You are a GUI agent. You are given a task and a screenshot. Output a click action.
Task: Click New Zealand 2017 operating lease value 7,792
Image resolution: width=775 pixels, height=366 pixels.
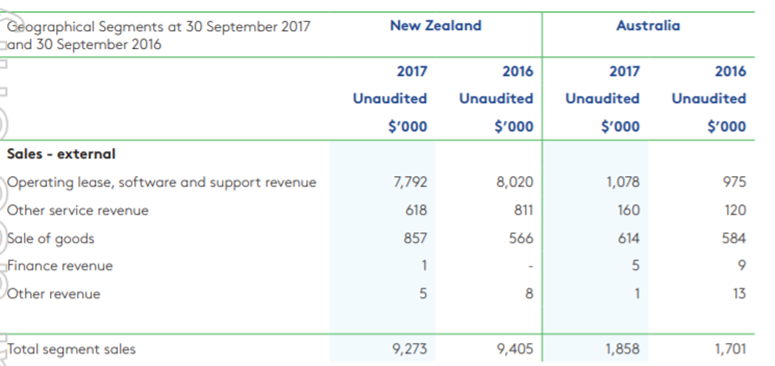(x=410, y=182)
